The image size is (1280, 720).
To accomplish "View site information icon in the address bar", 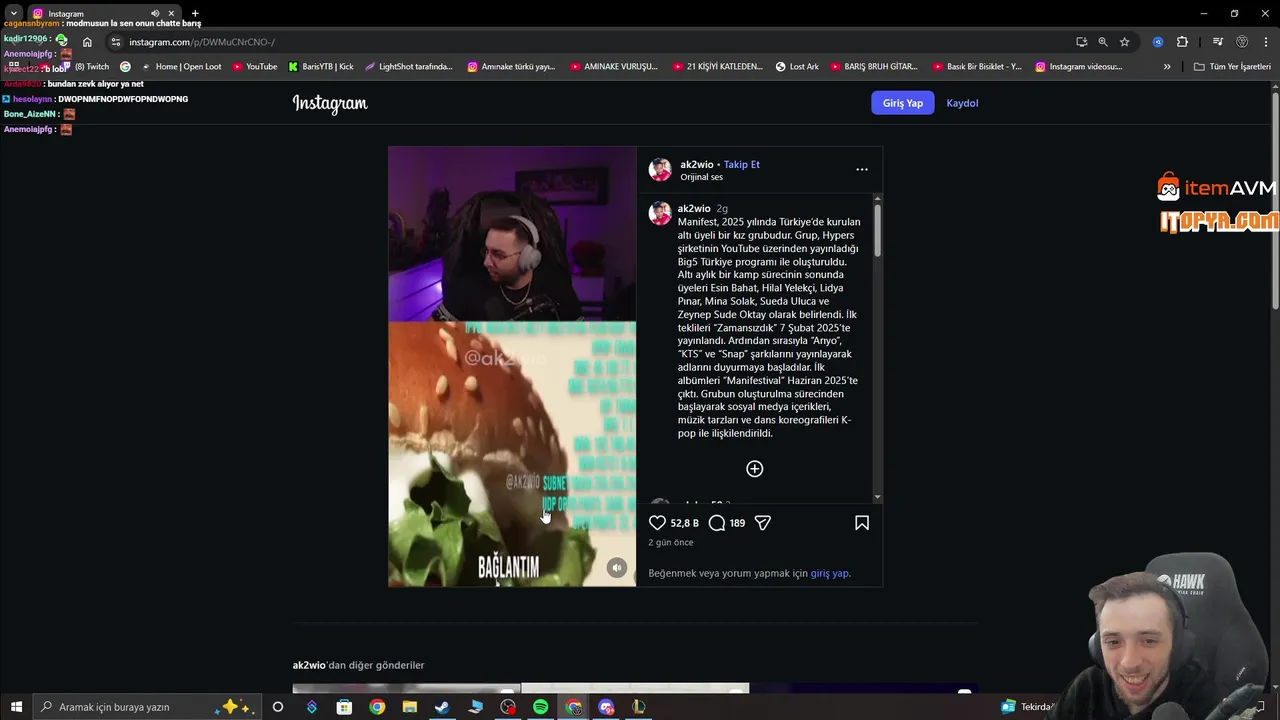I will (116, 42).
